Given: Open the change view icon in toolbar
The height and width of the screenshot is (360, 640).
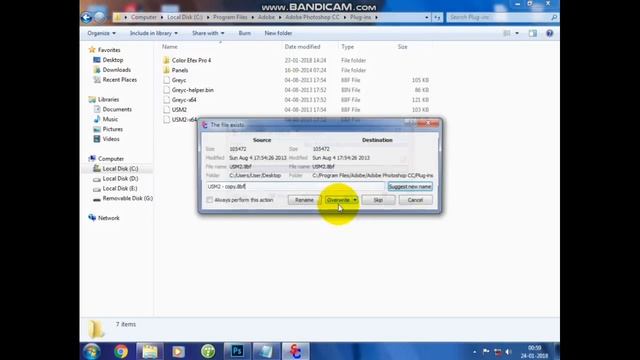Looking at the screenshot, I should pyautogui.click(x=507, y=33).
